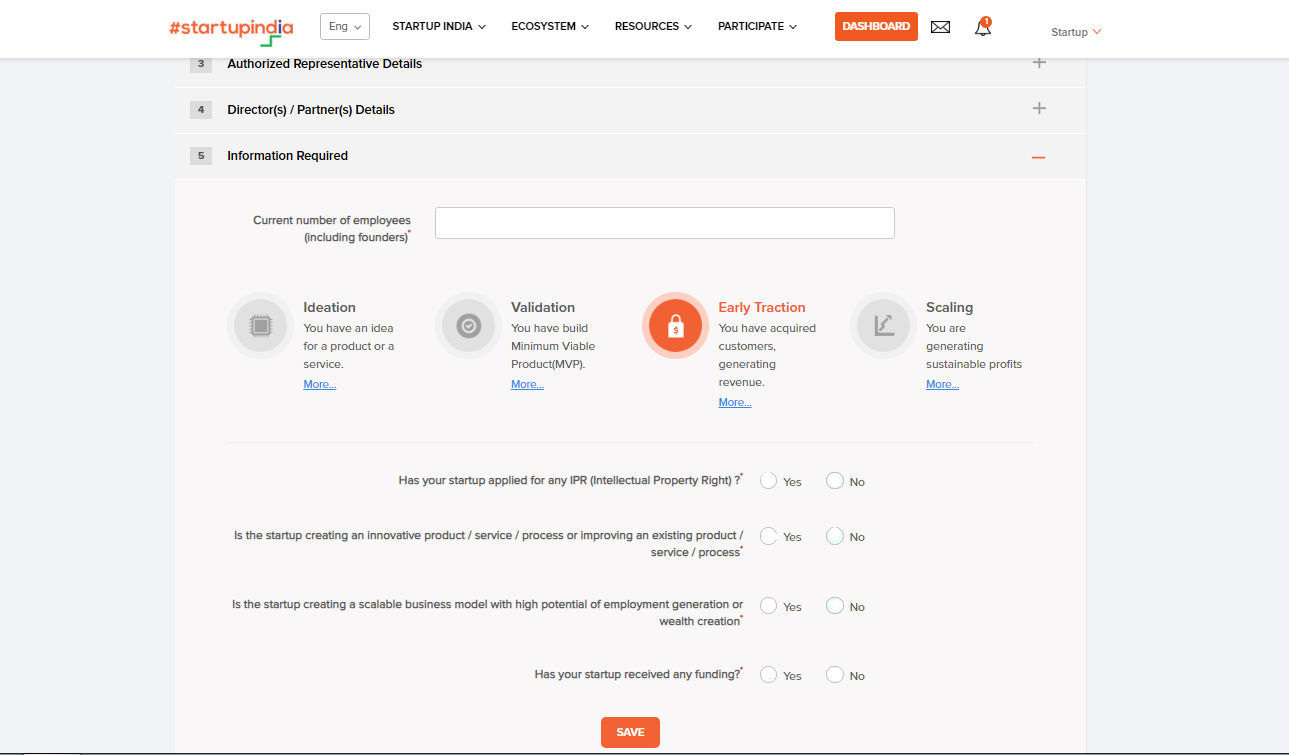Select Yes for IPR application question
This screenshot has height=755, width=1289.
pyautogui.click(x=768, y=480)
